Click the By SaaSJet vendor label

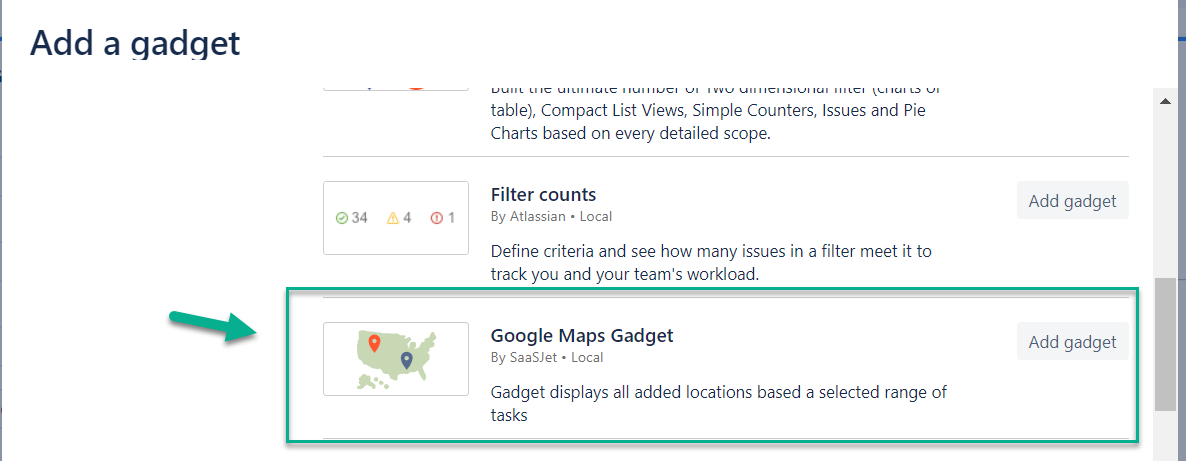point(546,357)
